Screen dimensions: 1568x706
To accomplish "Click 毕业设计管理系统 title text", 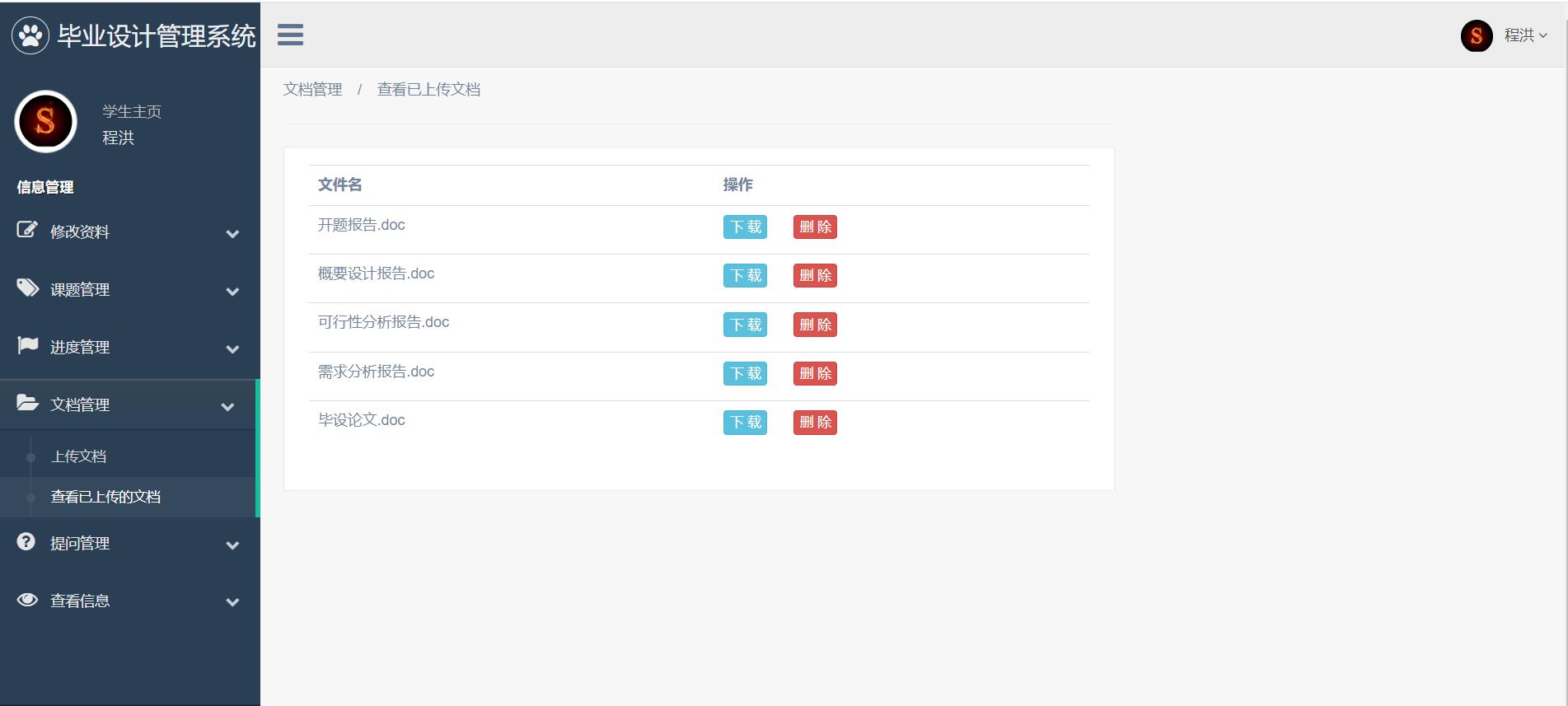I will tap(157, 36).
